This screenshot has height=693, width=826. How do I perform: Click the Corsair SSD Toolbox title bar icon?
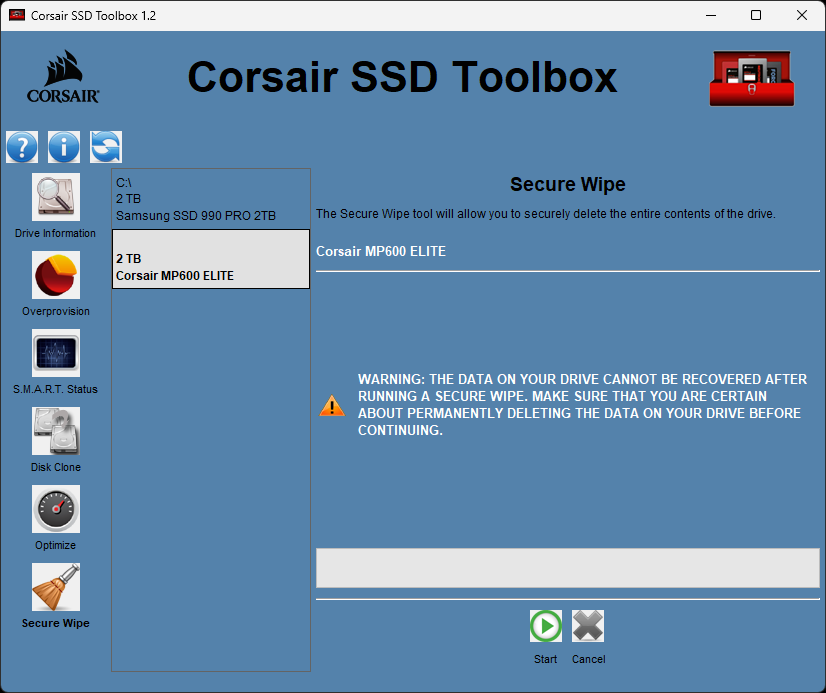pyautogui.click(x=14, y=15)
